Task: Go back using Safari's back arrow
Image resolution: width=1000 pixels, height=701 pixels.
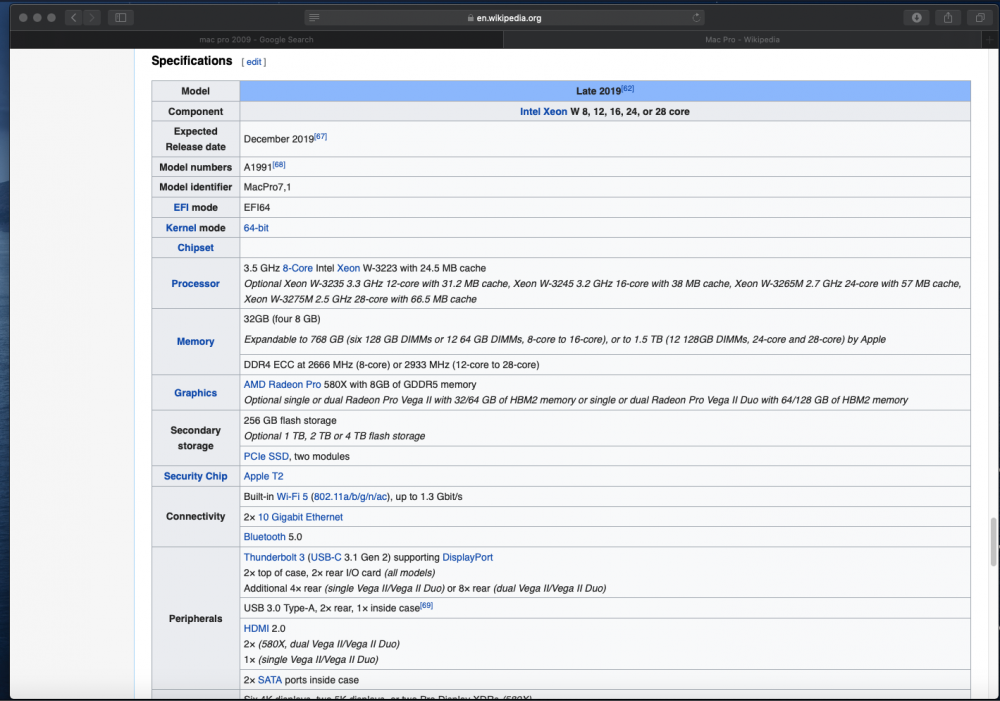Action: click(x=74, y=18)
